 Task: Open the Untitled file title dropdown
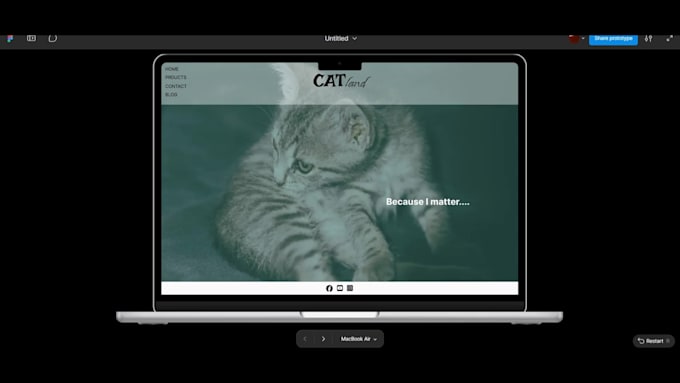pyautogui.click(x=340, y=39)
